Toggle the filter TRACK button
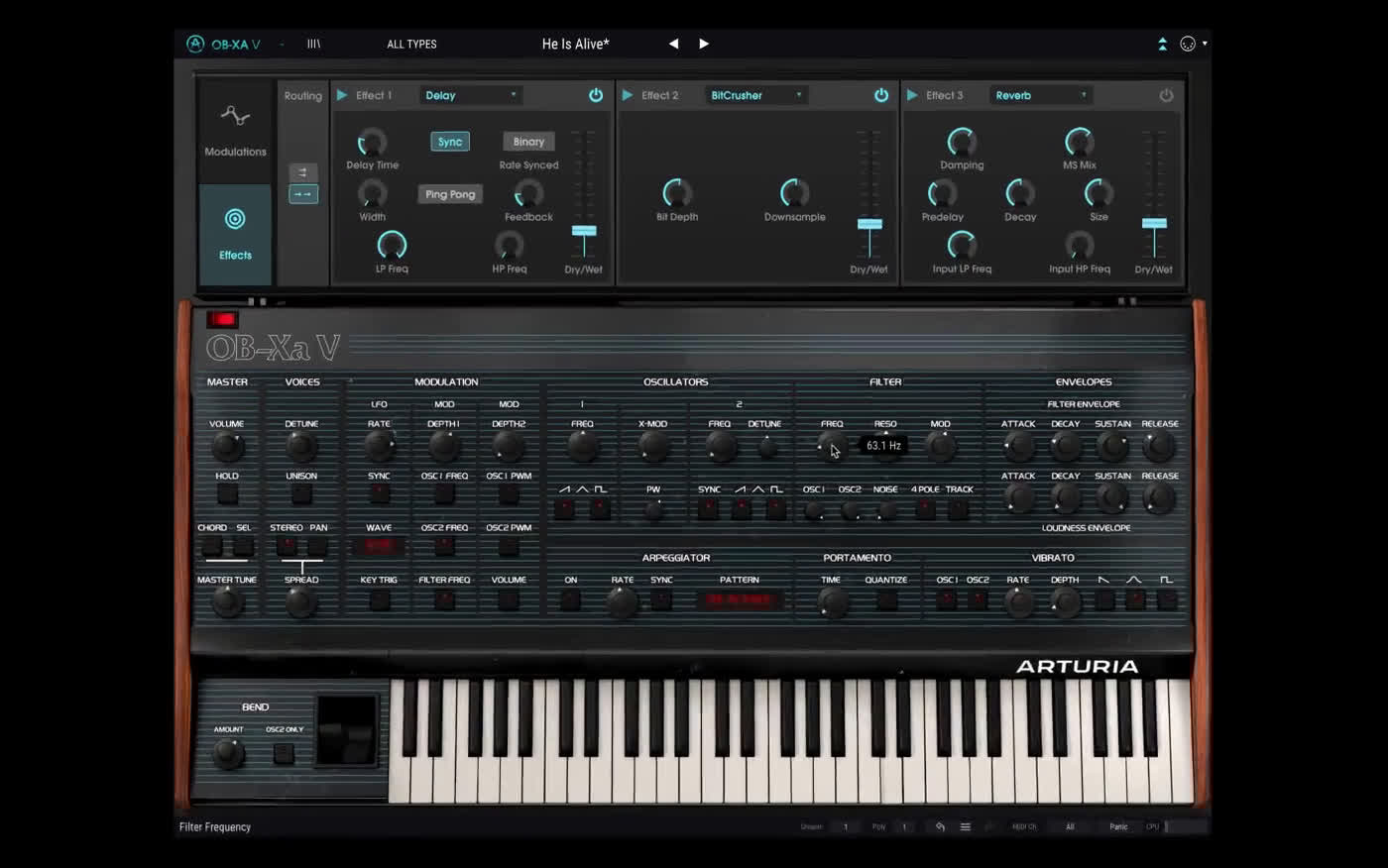The image size is (1388, 868). tap(958, 508)
